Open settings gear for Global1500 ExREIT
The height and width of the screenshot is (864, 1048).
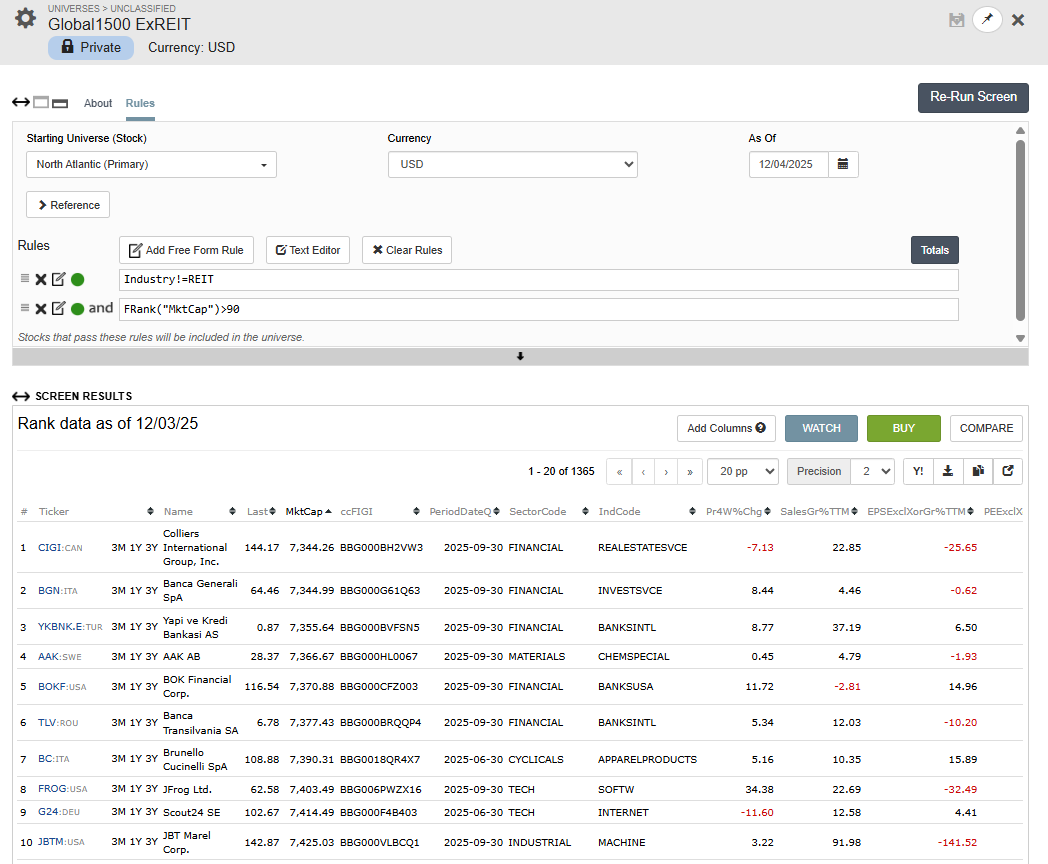point(25,19)
